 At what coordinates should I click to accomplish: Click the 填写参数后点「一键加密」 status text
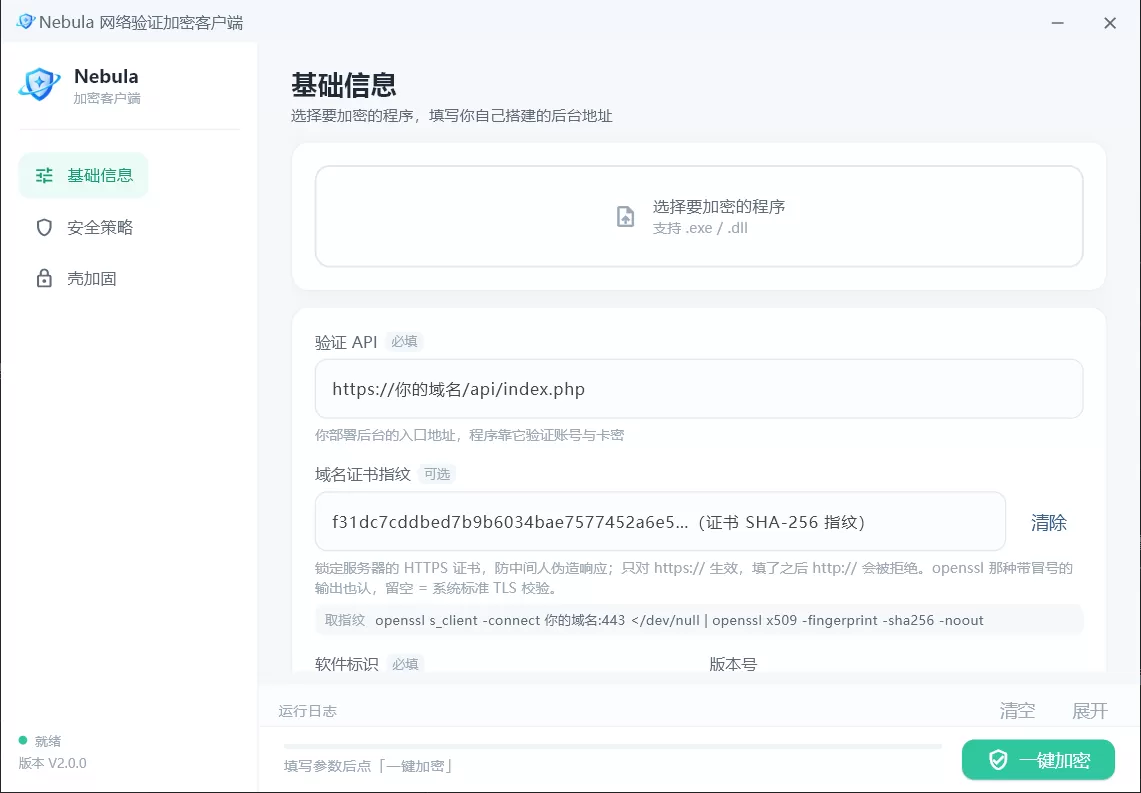(368, 766)
